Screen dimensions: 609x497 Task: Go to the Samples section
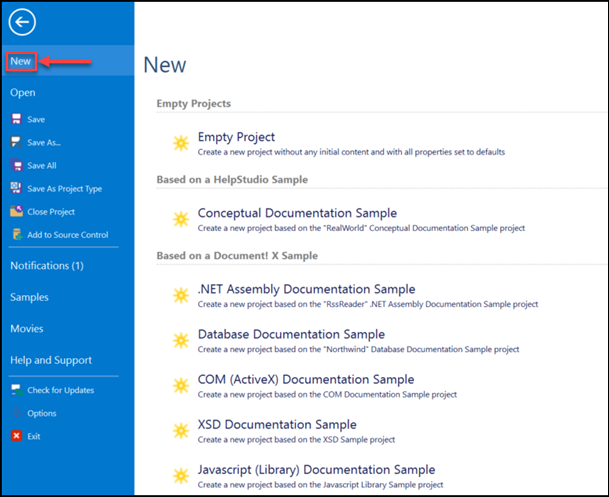click(x=29, y=297)
